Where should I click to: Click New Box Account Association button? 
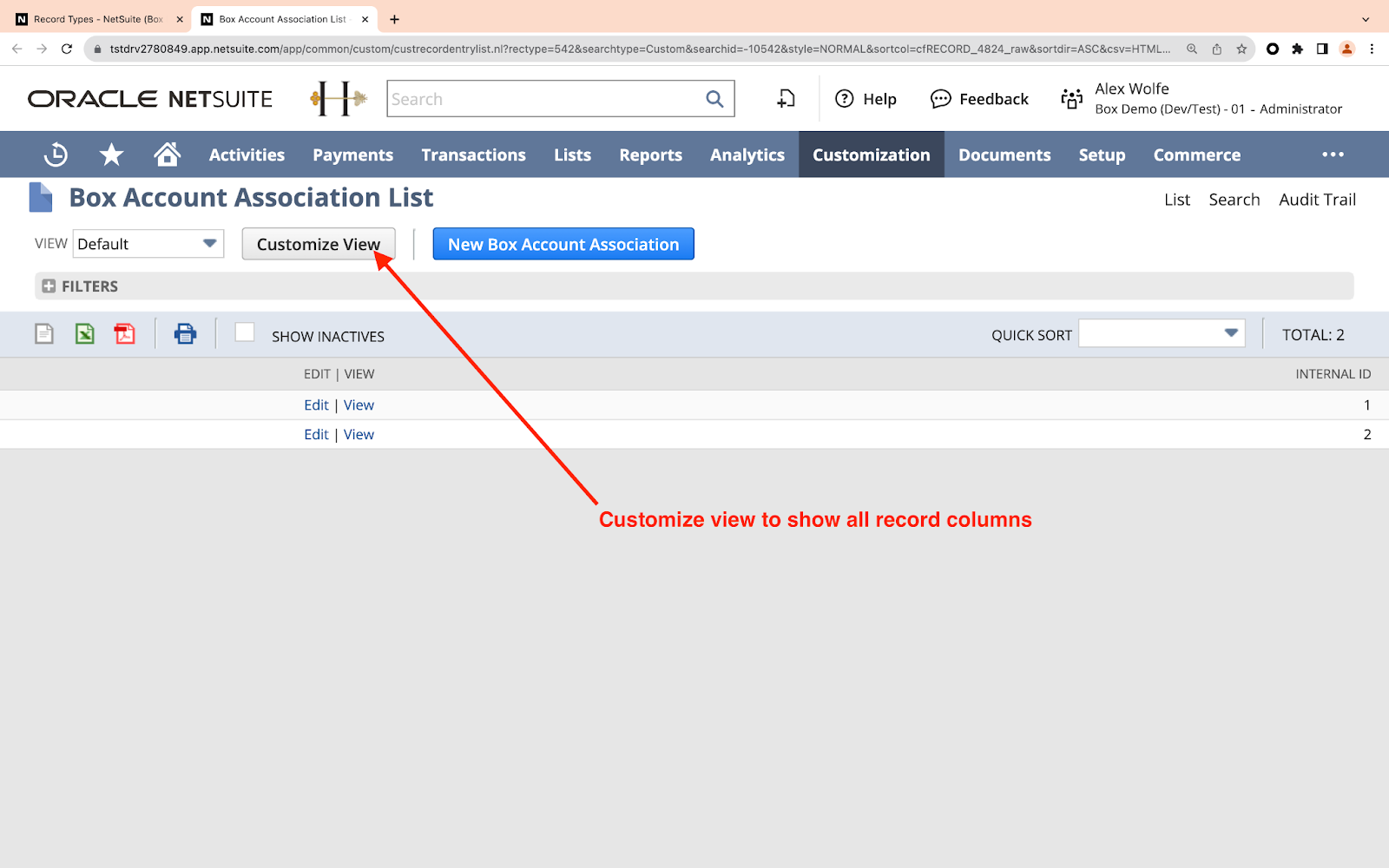coord(563,244)
